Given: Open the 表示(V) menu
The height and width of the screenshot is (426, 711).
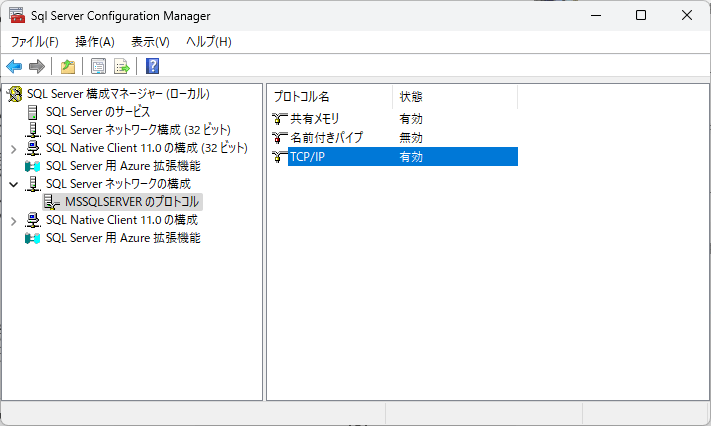Looking at the screenshot, I should 150,42.
